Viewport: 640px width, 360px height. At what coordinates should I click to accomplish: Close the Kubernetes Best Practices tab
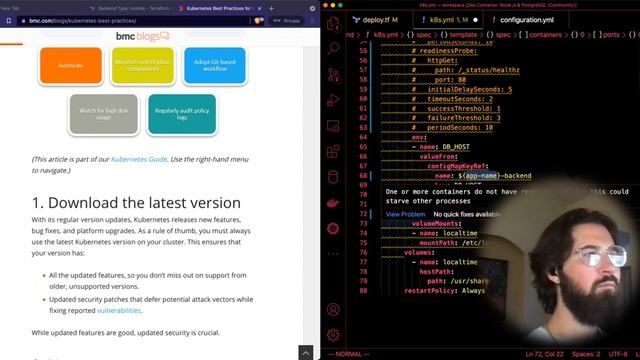tap(259, 8)
